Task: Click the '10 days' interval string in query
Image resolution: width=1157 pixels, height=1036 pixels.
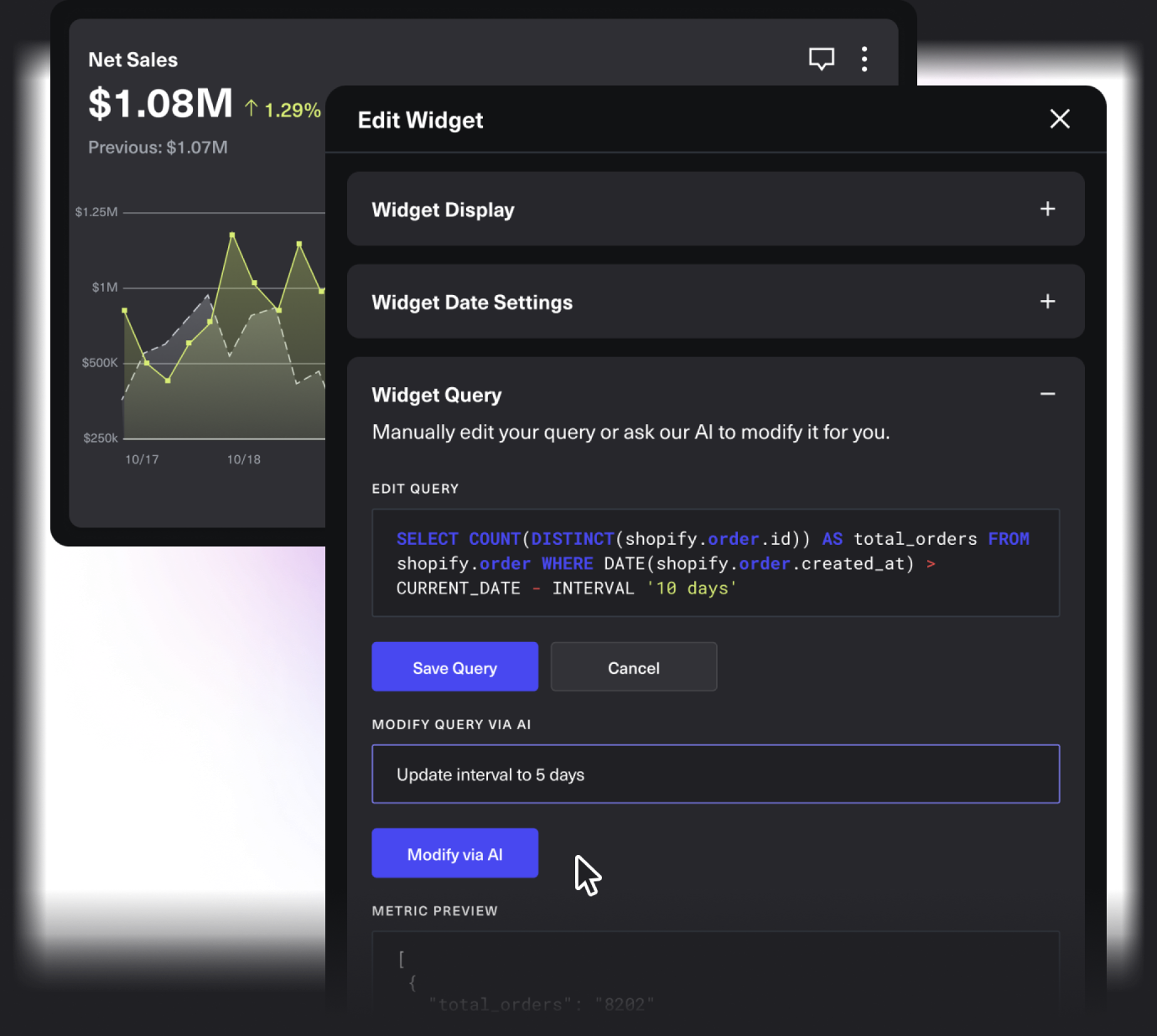Action: pos(692,588)
